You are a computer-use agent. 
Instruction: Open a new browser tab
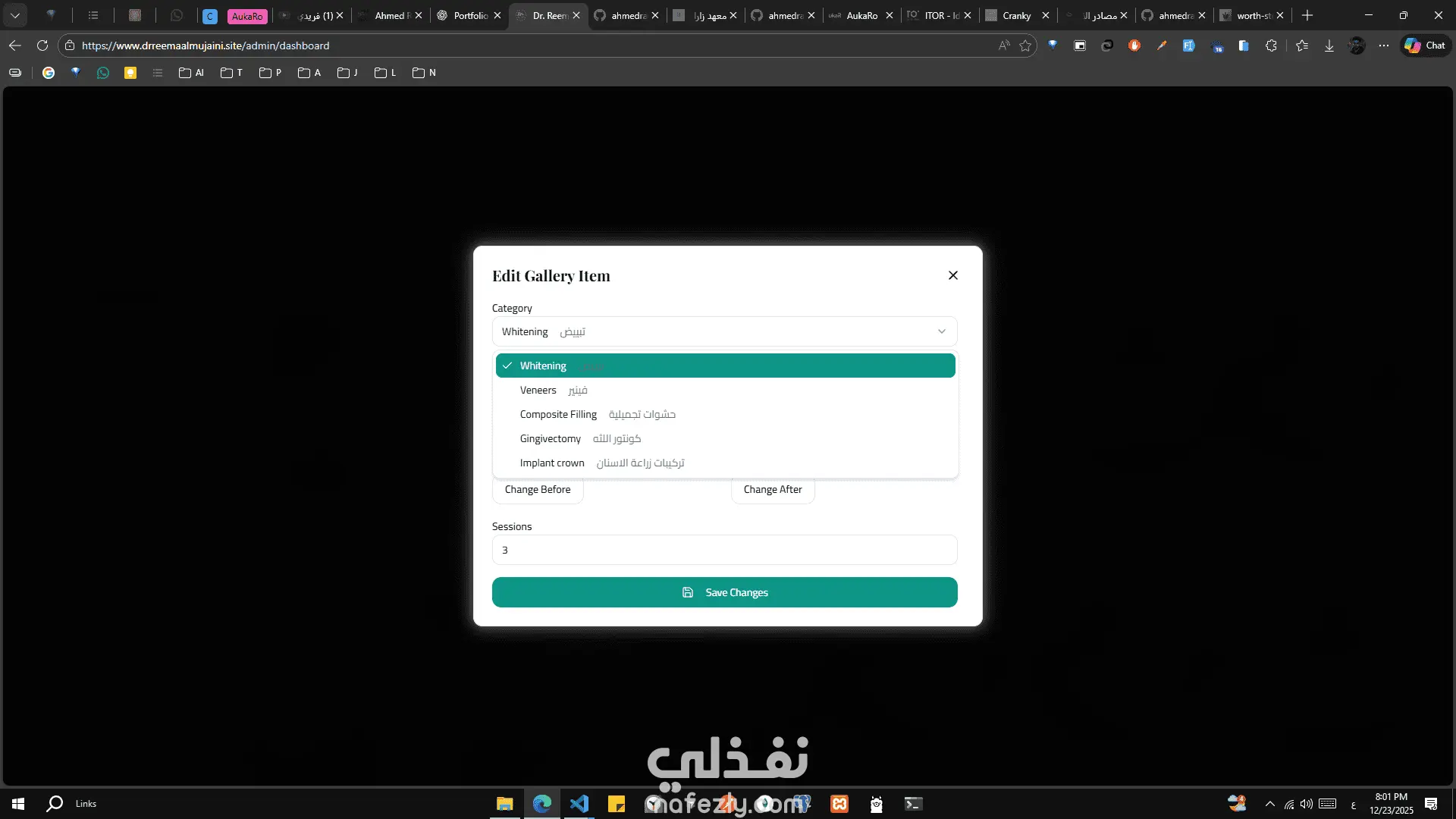tap(1307, 15)
